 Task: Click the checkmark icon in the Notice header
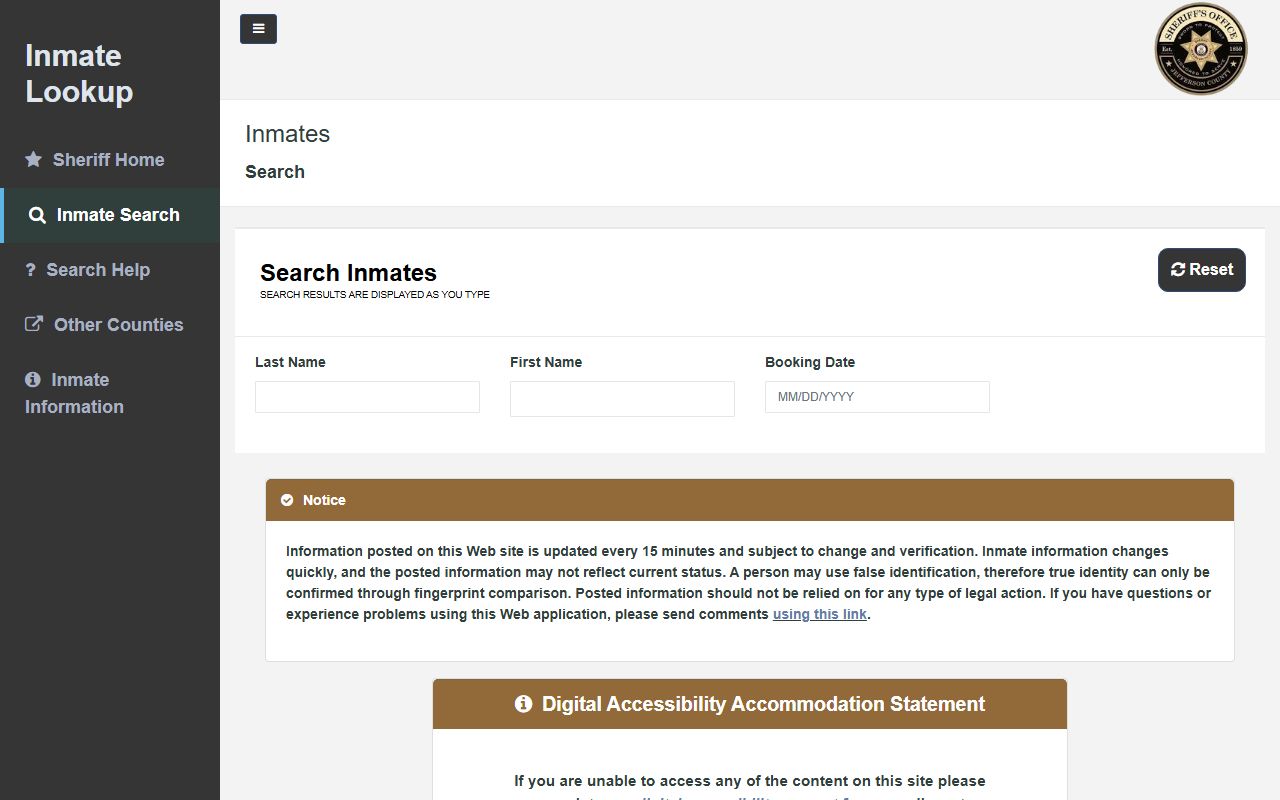click(287, 500)
